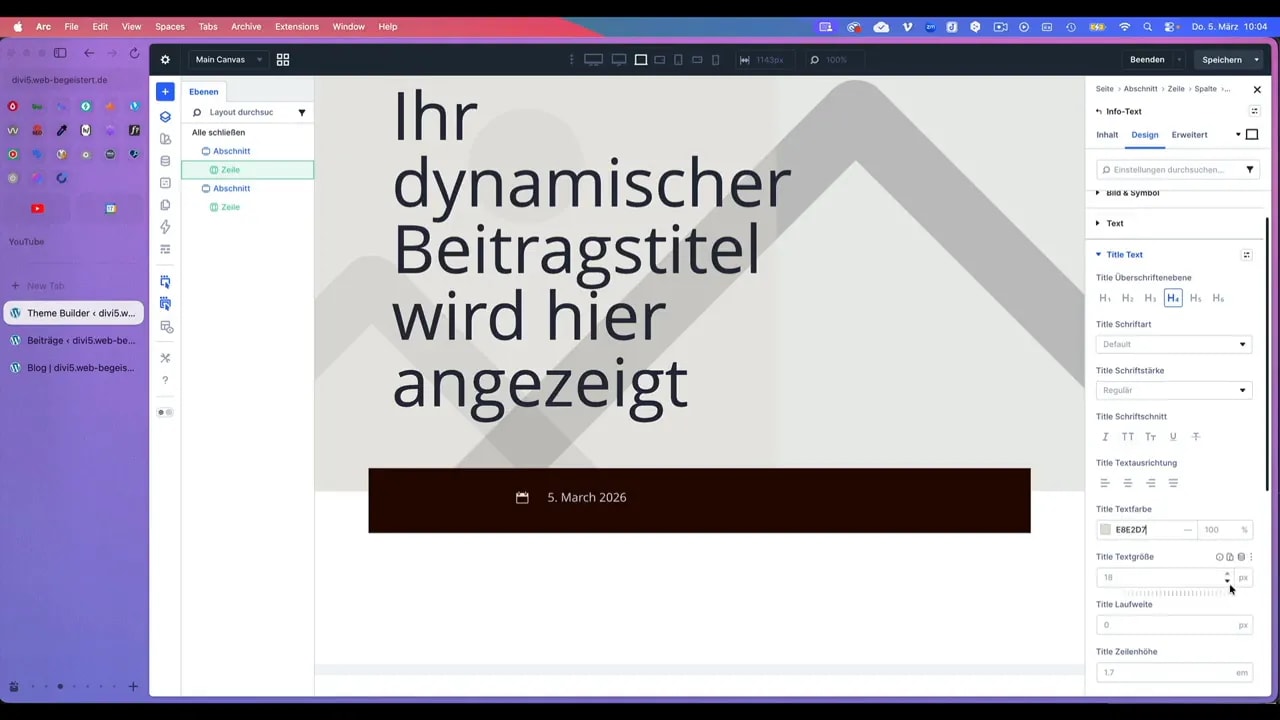Select the tablet preview icon
This screenshot has height=720, width=1280.
point(679,60)
